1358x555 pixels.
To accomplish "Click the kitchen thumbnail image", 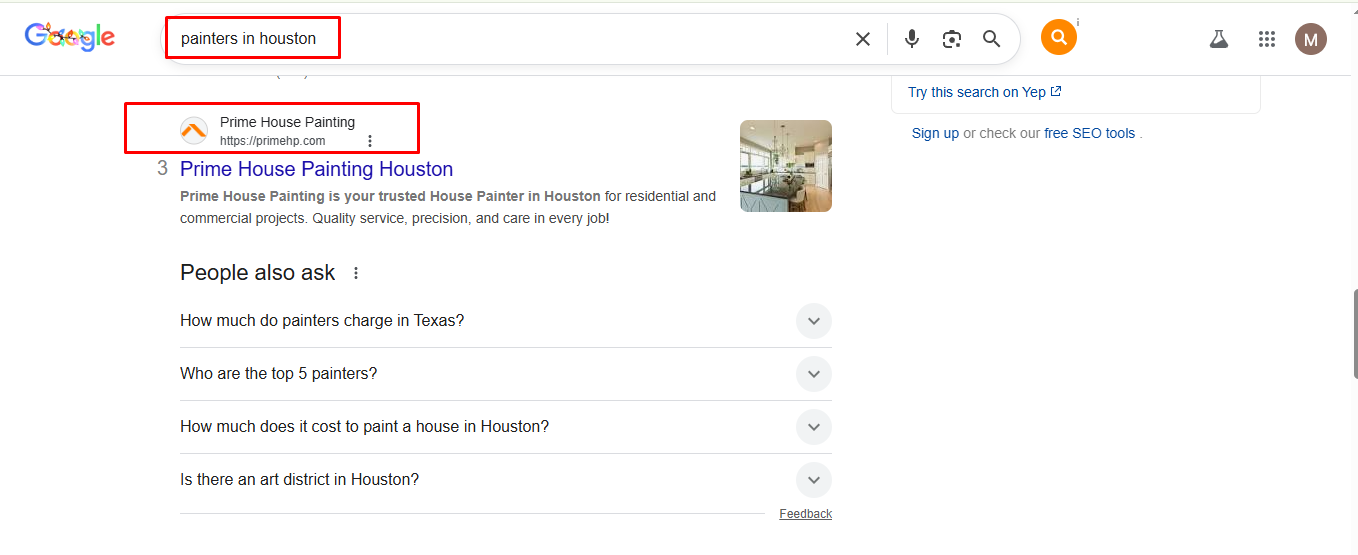I will tap(785, 166).
